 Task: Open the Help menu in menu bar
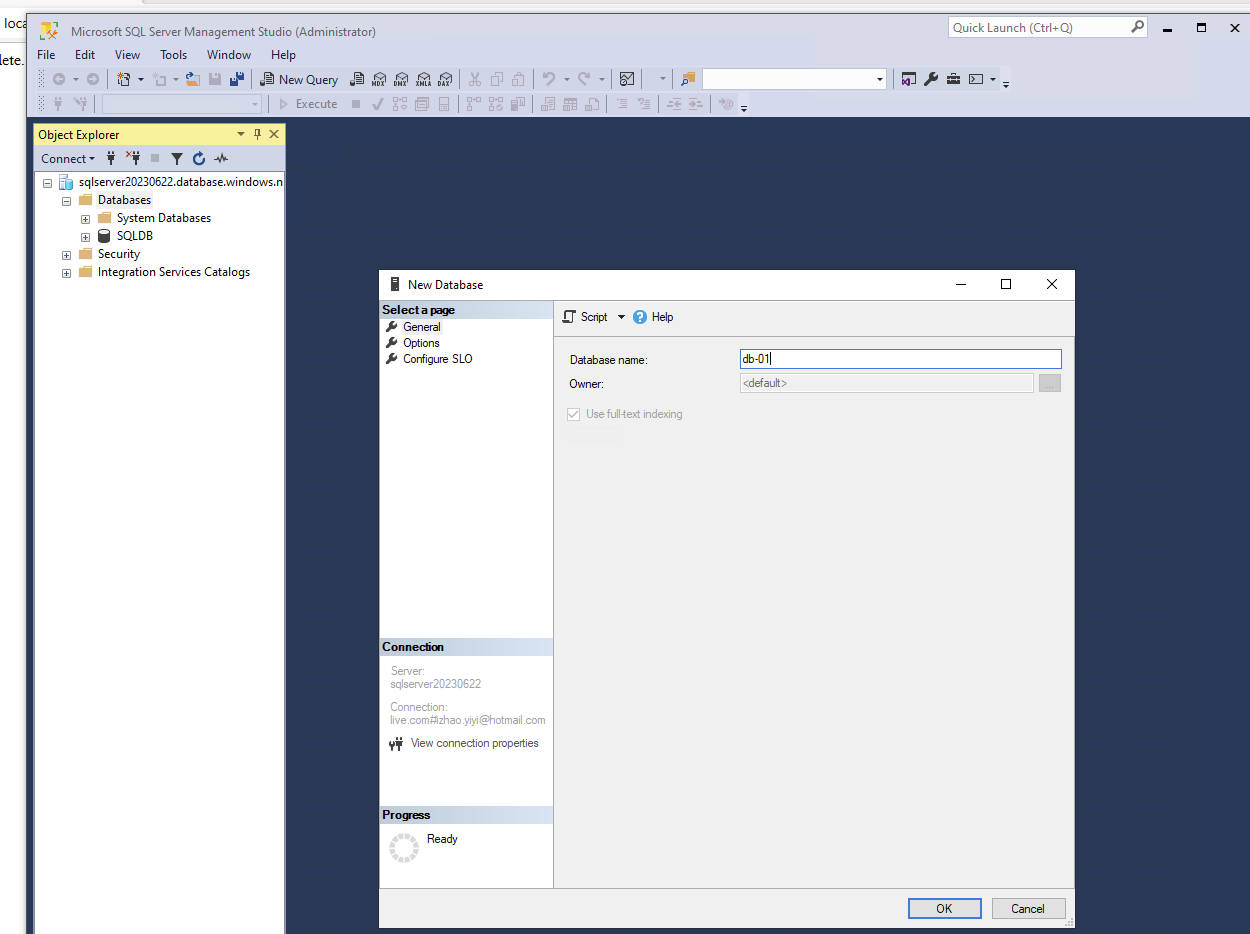coord(283,55)
